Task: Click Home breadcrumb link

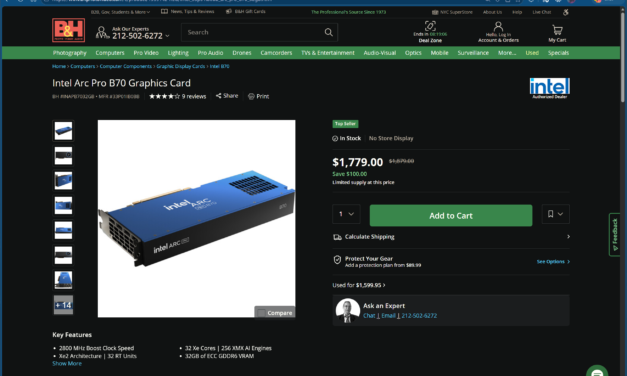Action: [x=59, y=66]
